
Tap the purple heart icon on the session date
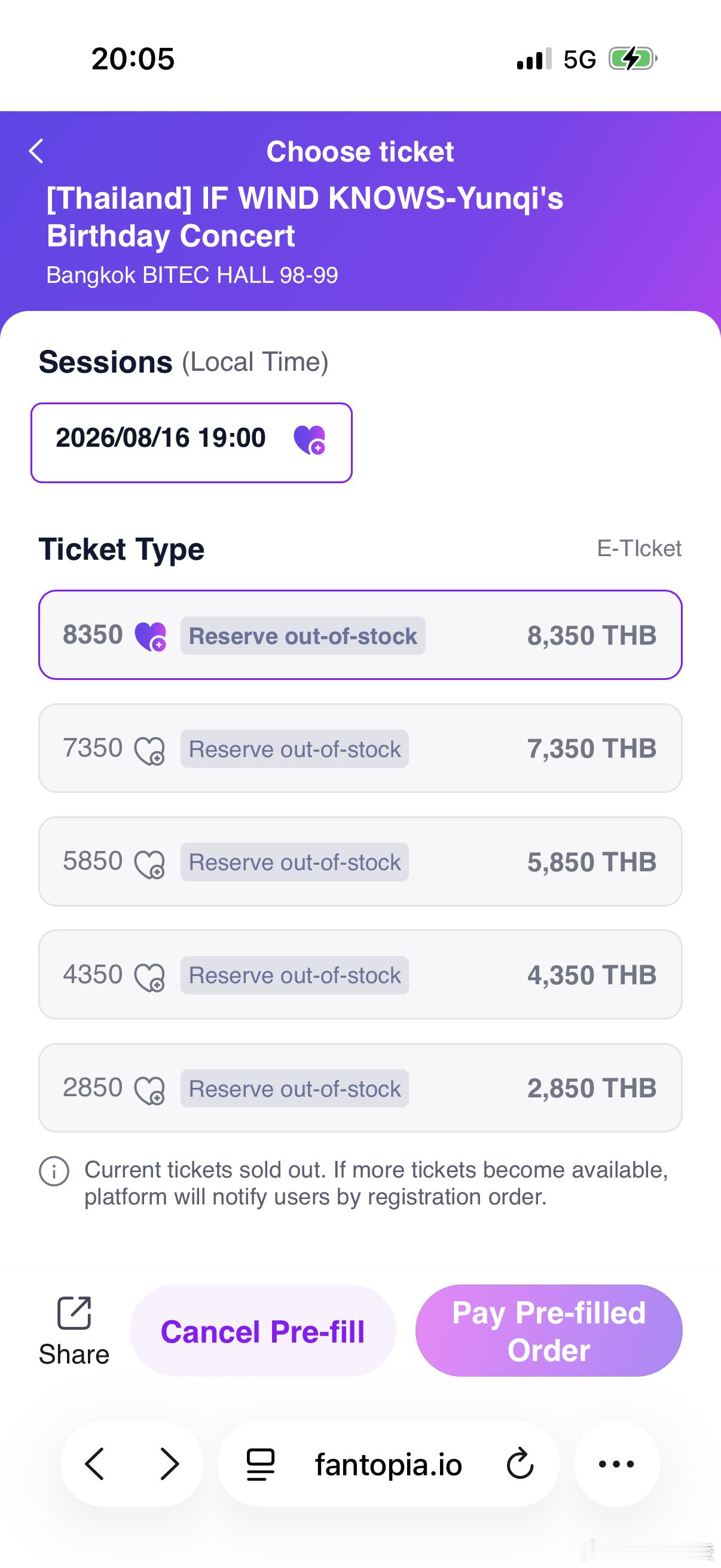pyautogui.click(x=310, y=440)
